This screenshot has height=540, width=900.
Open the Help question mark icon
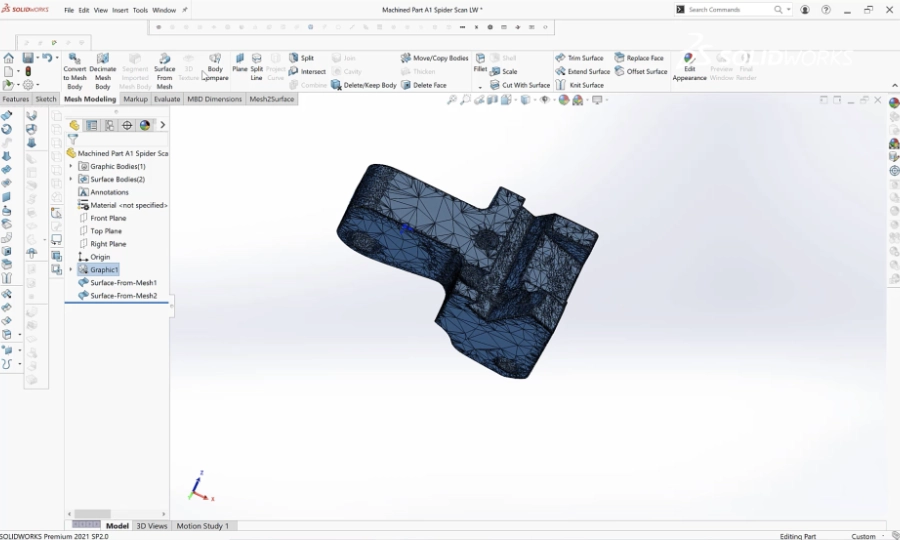click(825, 10)
